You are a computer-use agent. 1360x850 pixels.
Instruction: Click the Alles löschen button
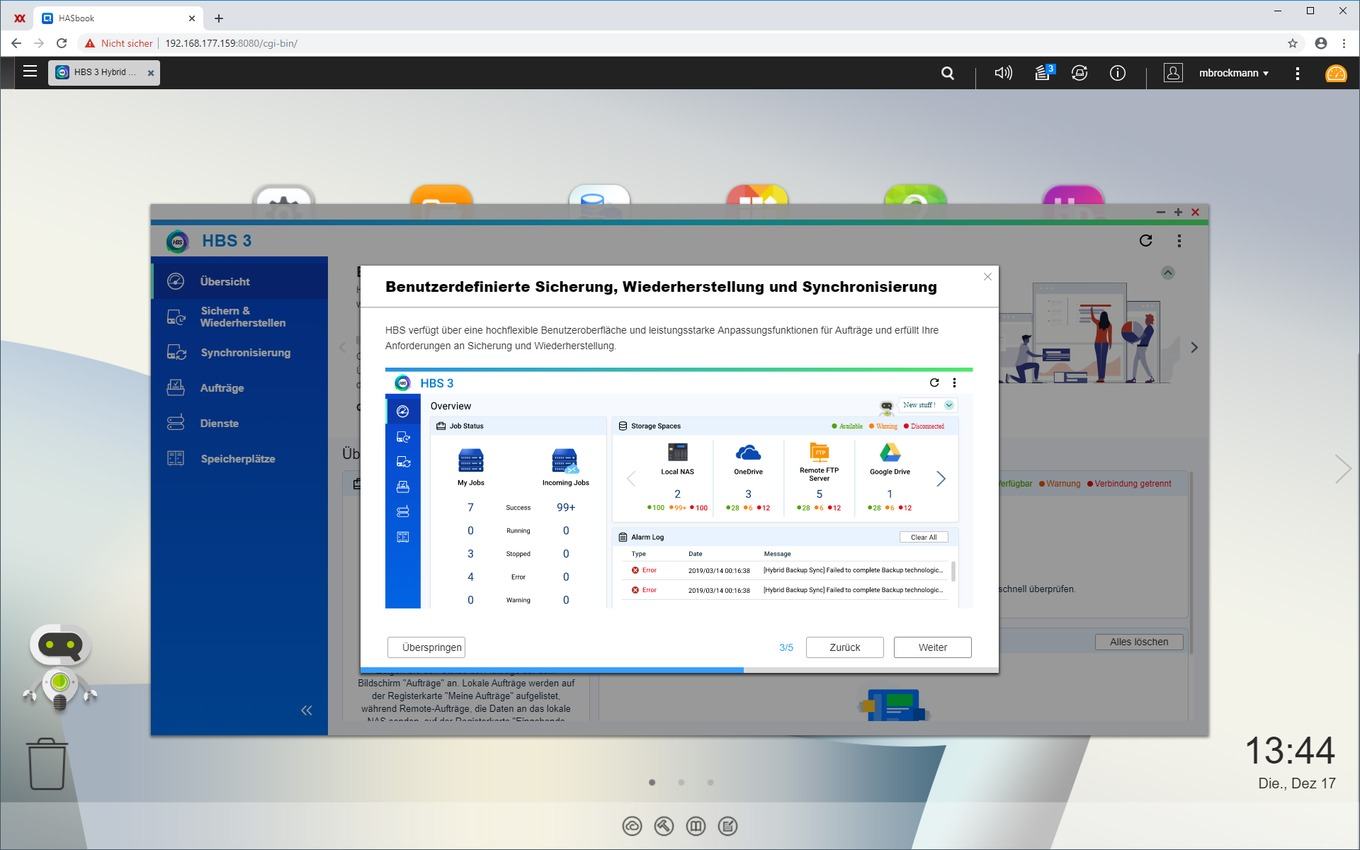[1139, 642]
